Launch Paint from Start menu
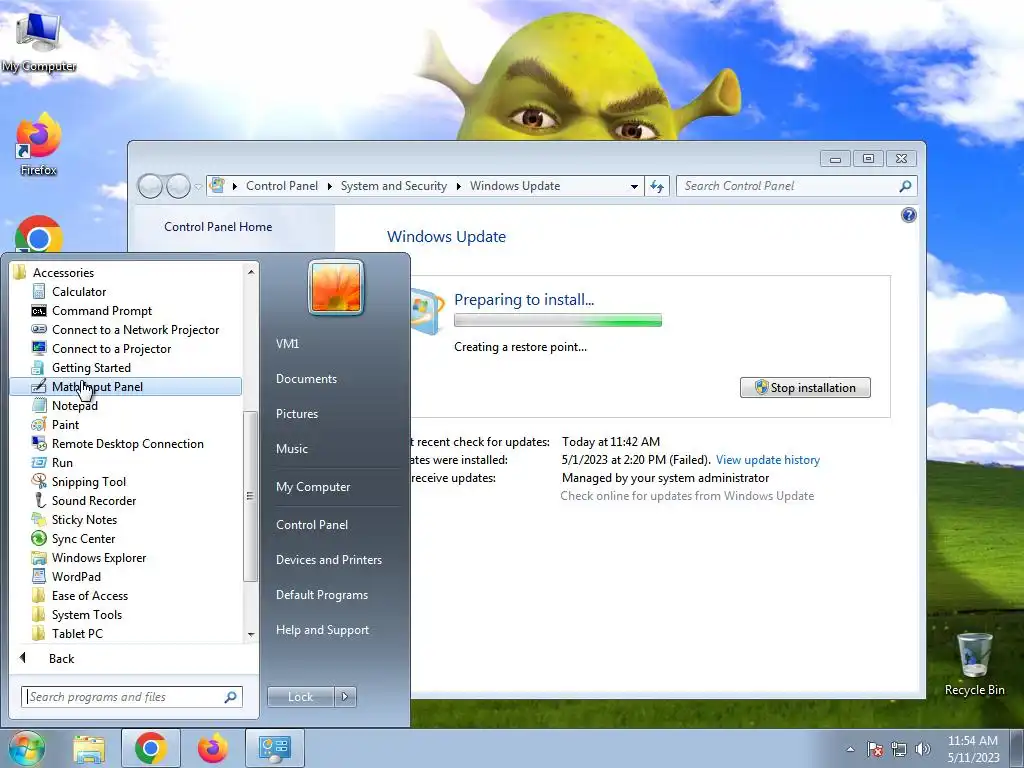This screenshot has width=1024, height=768. 65,424
